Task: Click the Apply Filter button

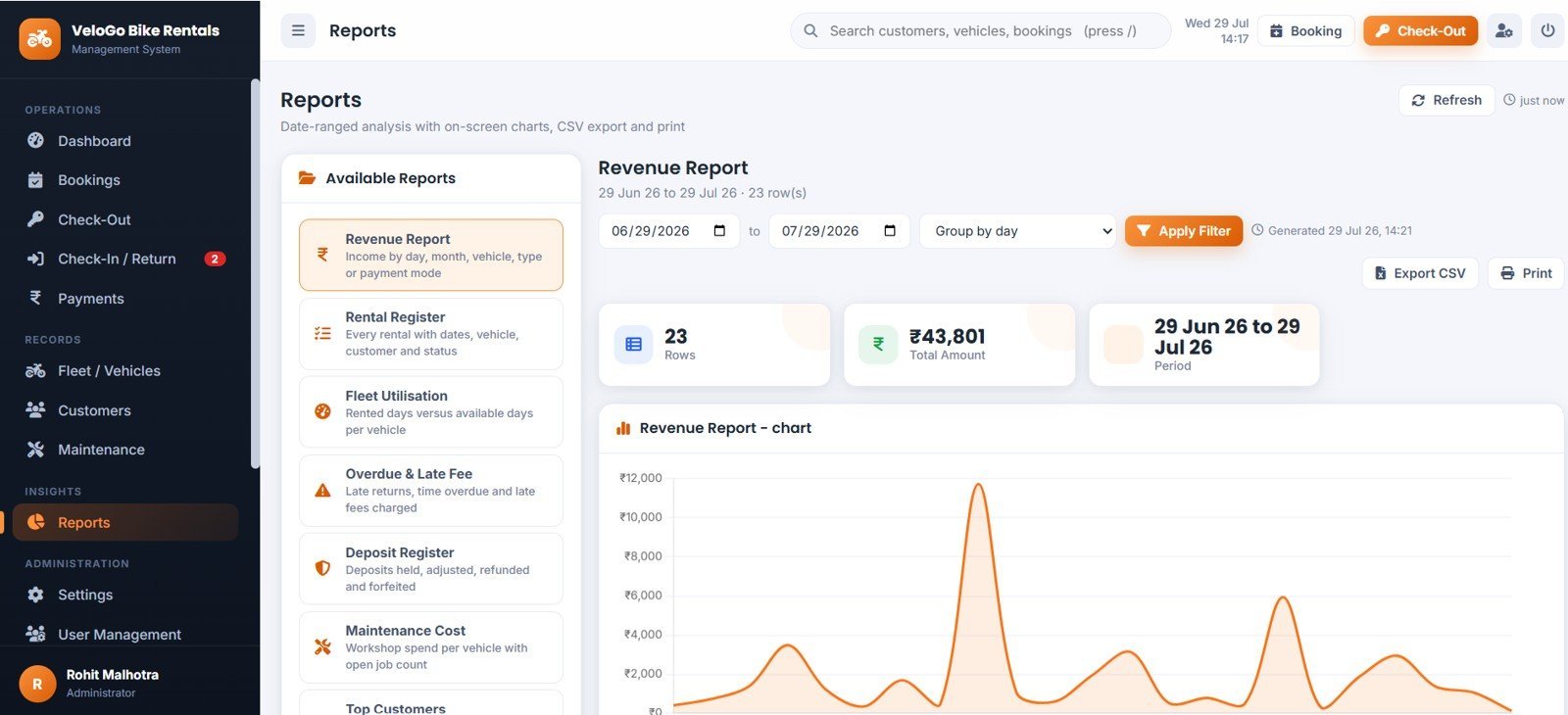Action: pyautogui.click(x=1184, y=231)
